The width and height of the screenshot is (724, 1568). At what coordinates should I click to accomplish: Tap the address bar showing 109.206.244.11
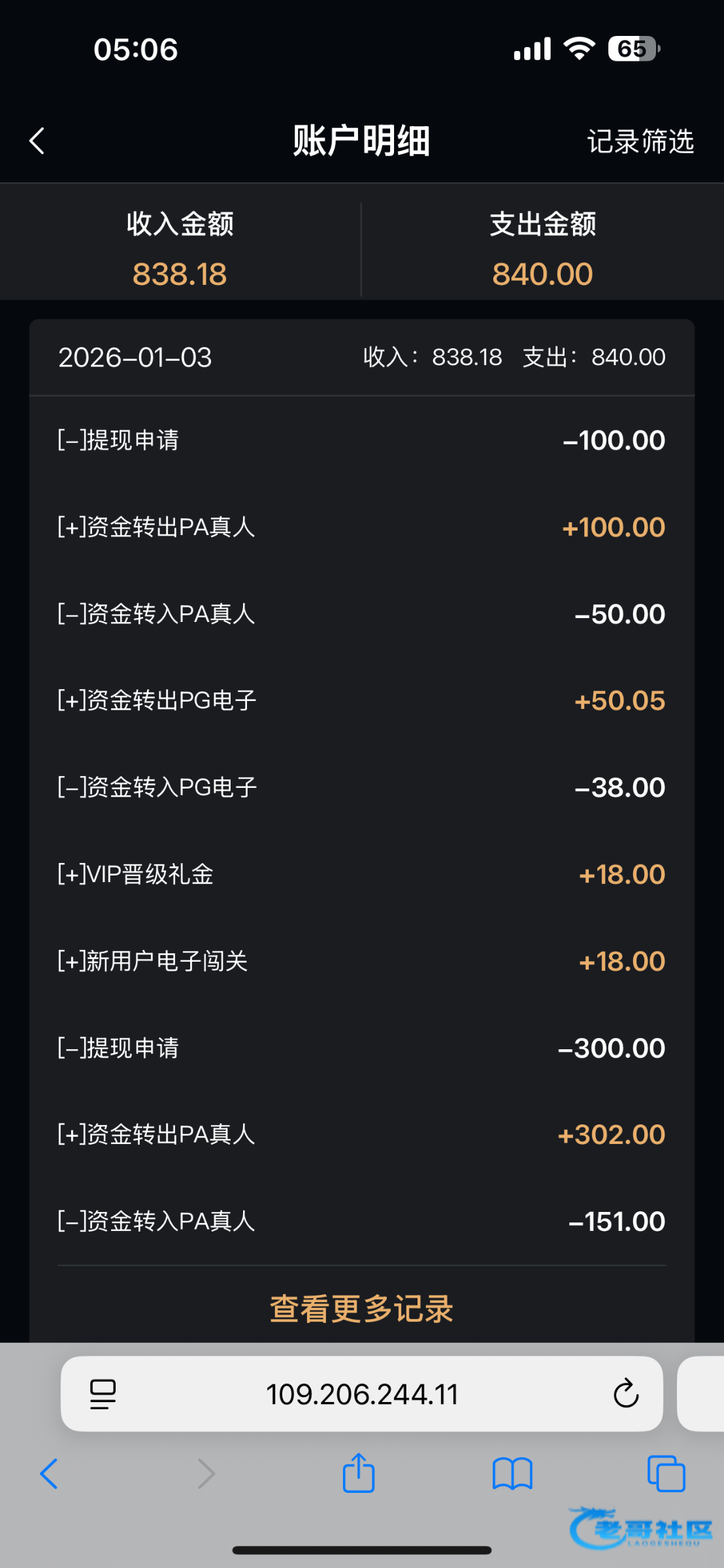(x=361, y=1394)
